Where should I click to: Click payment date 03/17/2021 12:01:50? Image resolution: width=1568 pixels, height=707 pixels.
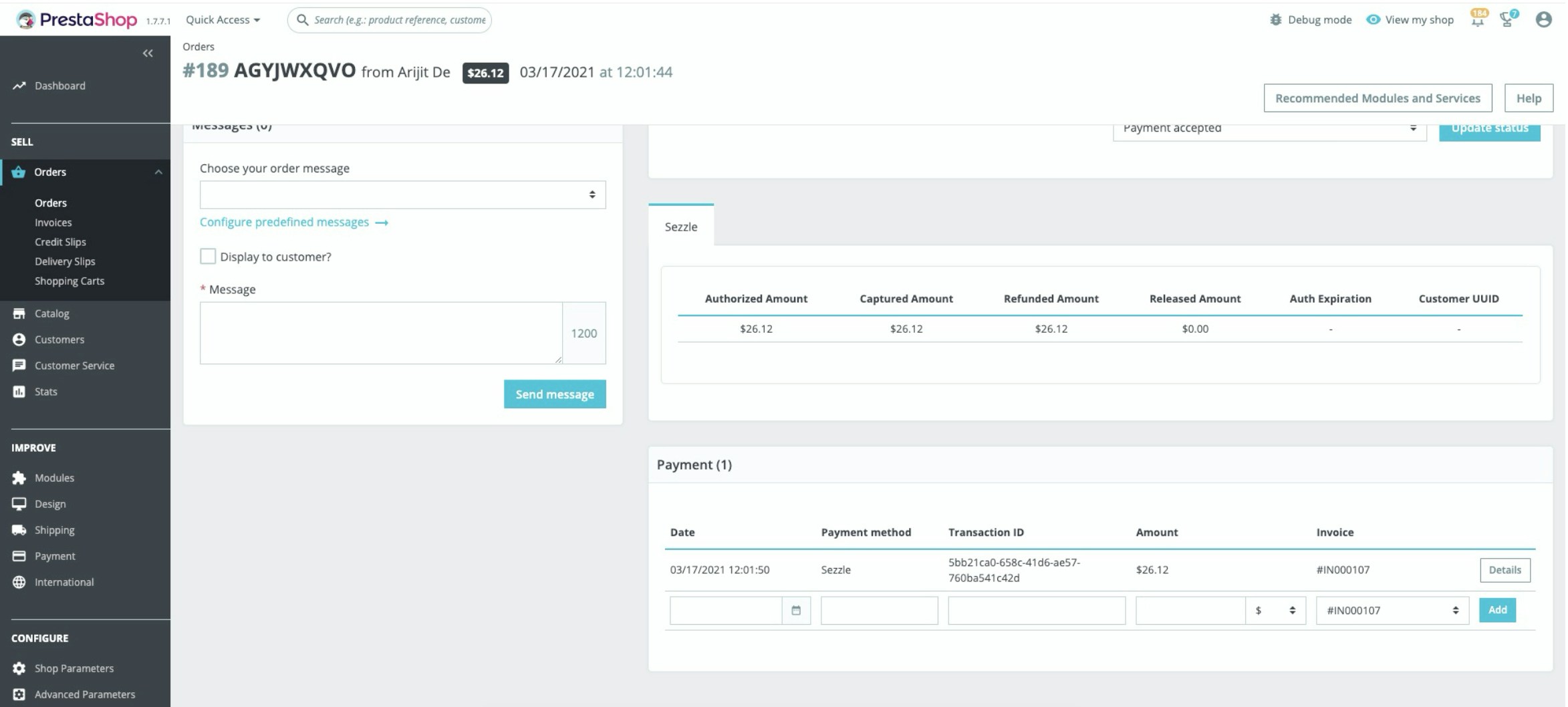(720, 570)
